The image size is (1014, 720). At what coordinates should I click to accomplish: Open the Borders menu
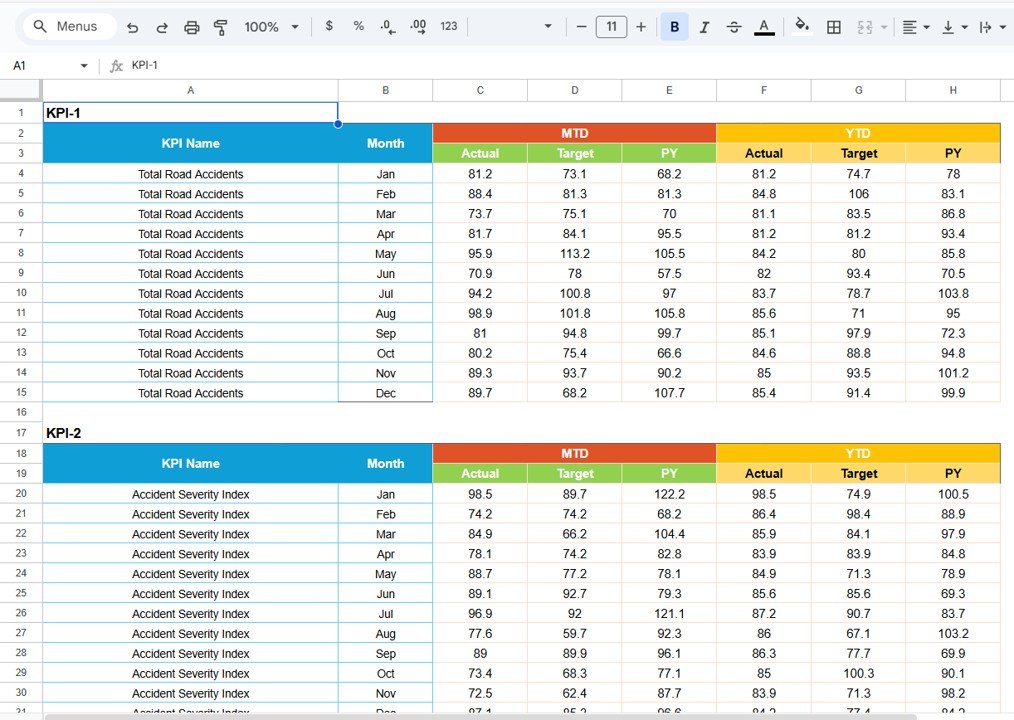834,27
